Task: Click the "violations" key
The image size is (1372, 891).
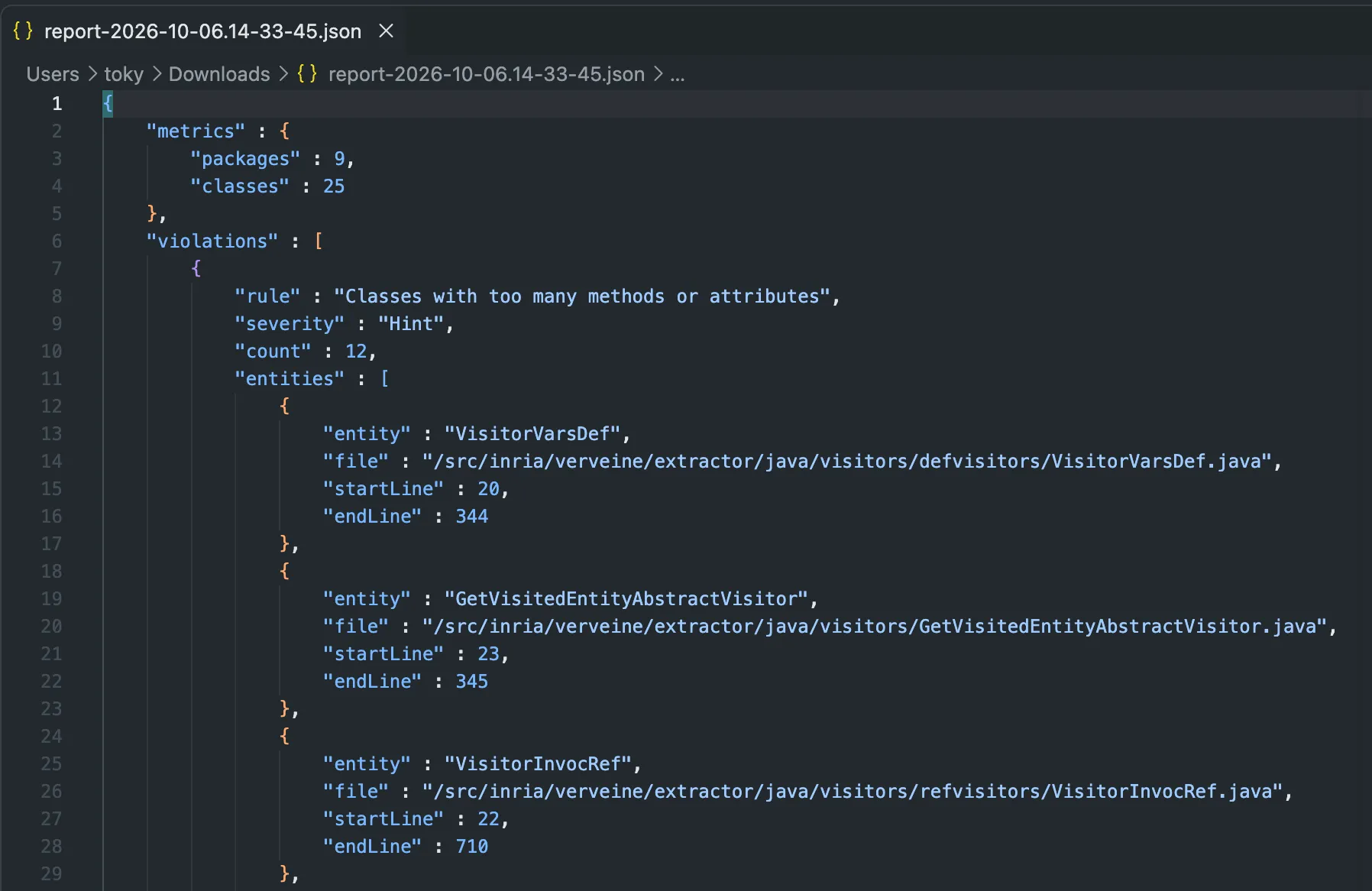Action: click(212, 241)
